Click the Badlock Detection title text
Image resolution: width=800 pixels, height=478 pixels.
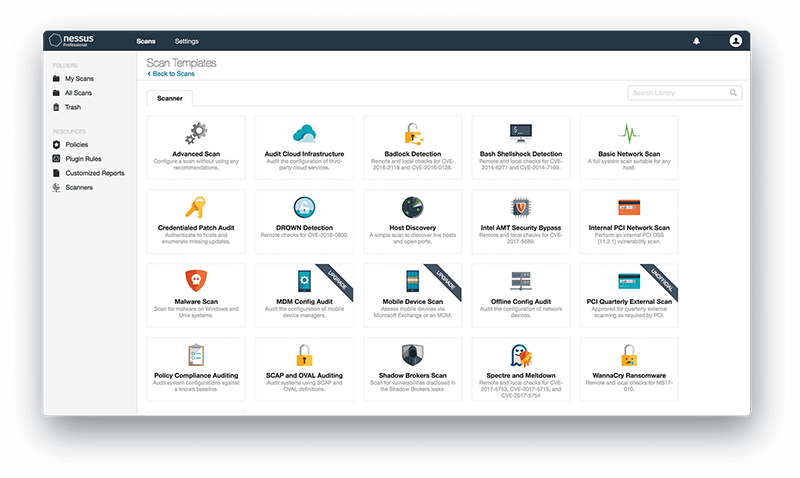413,154
